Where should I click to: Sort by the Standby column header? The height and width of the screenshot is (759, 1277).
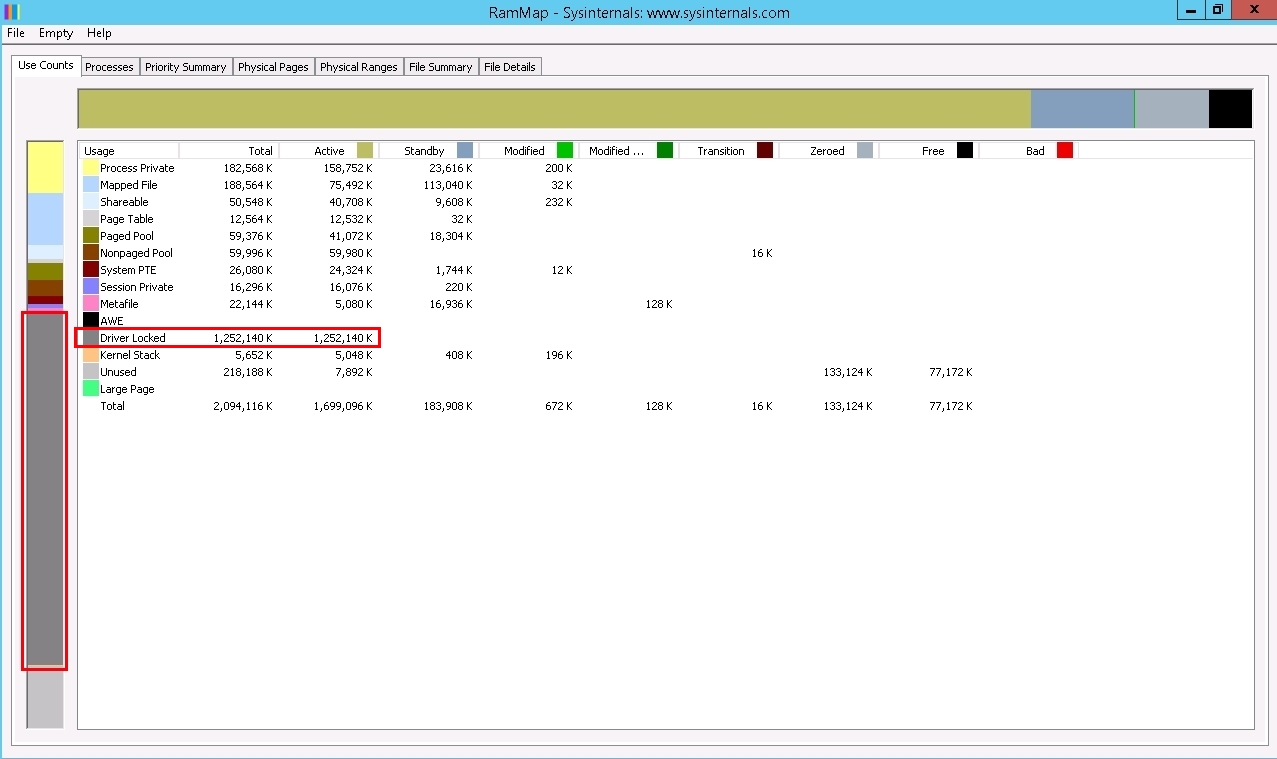(x=429, y=151)
